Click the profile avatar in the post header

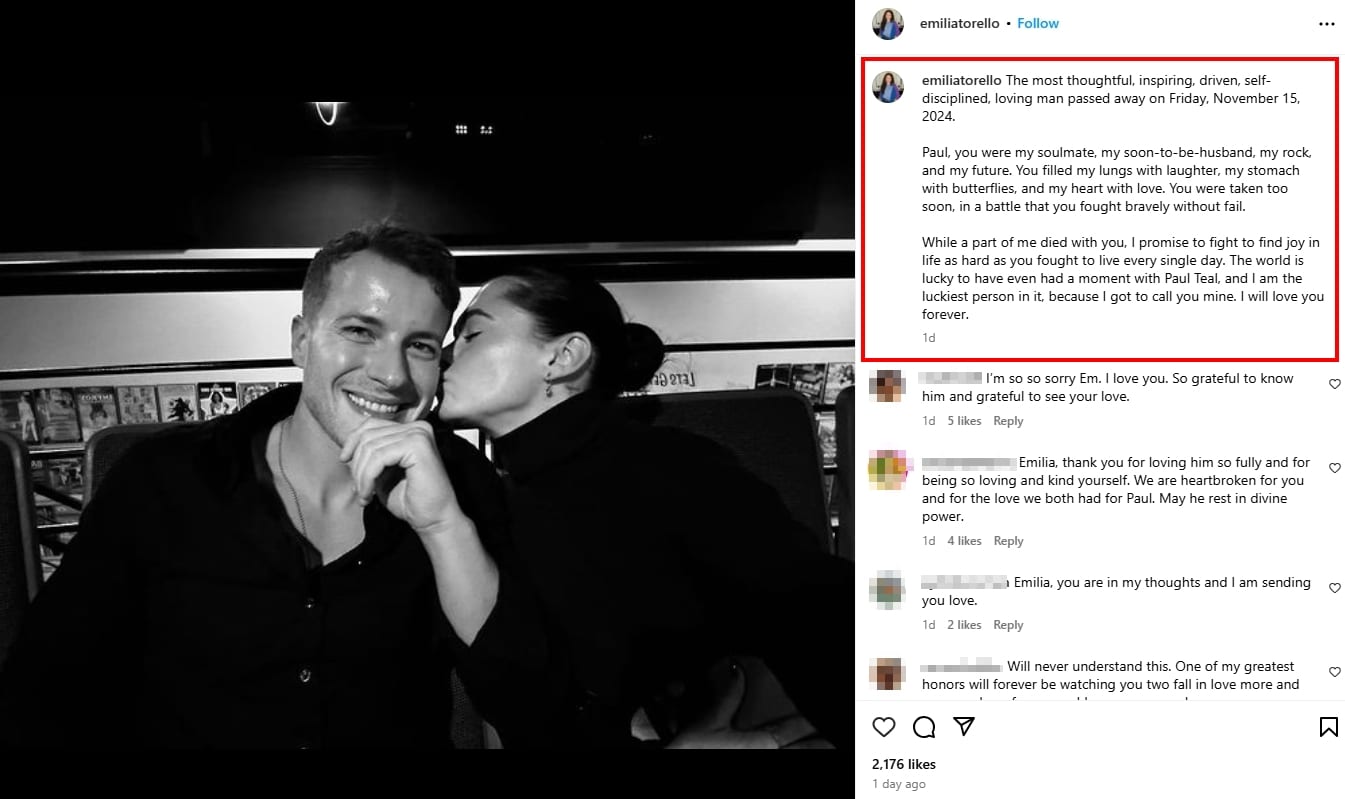point(888,24)
